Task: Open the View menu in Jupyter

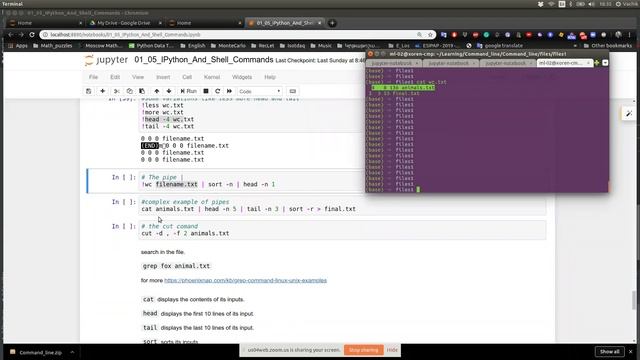Action: click(x=138, y=77)
